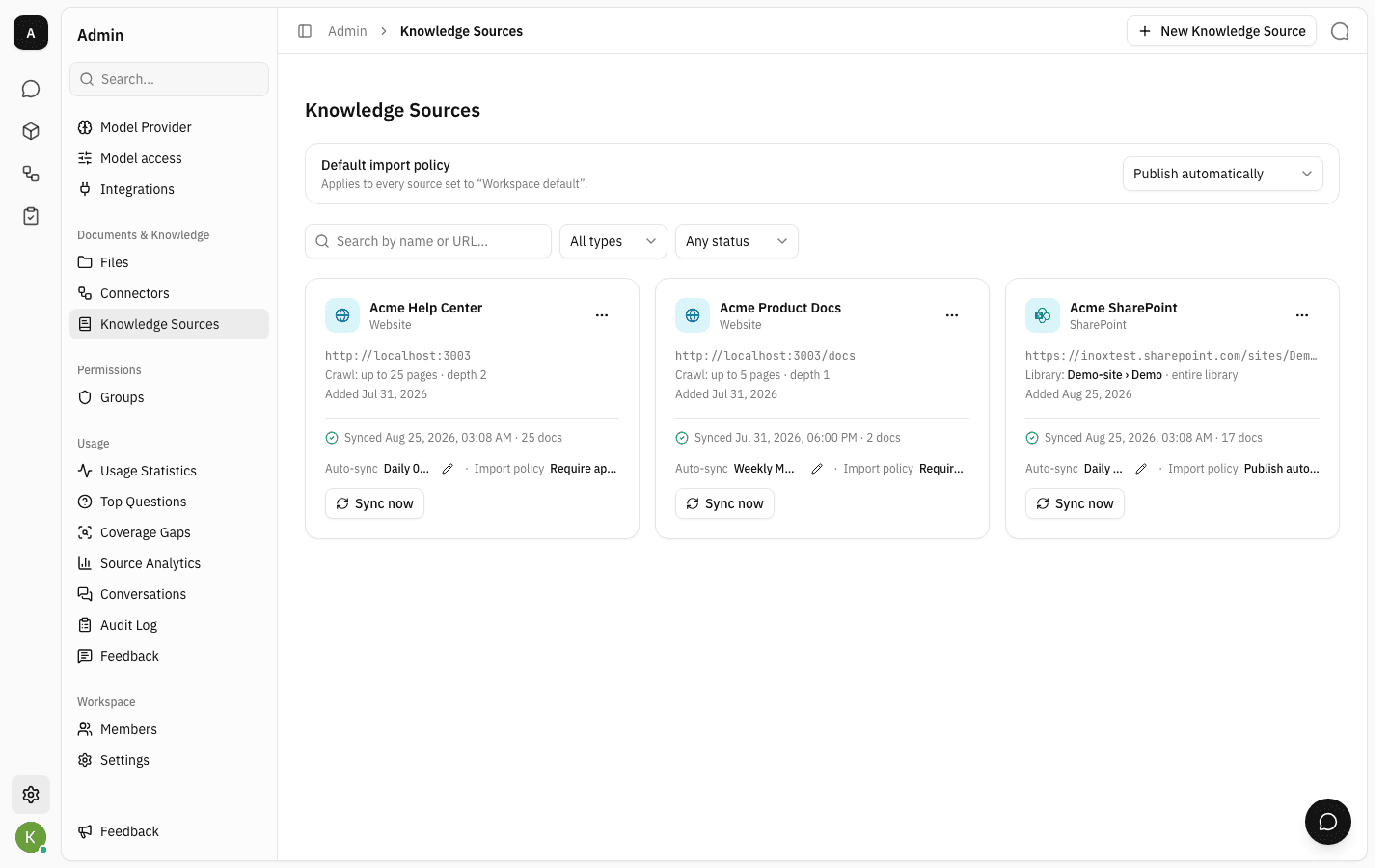
Task: Select the Acme Product Docs globe icon
Action: point(693,315)
